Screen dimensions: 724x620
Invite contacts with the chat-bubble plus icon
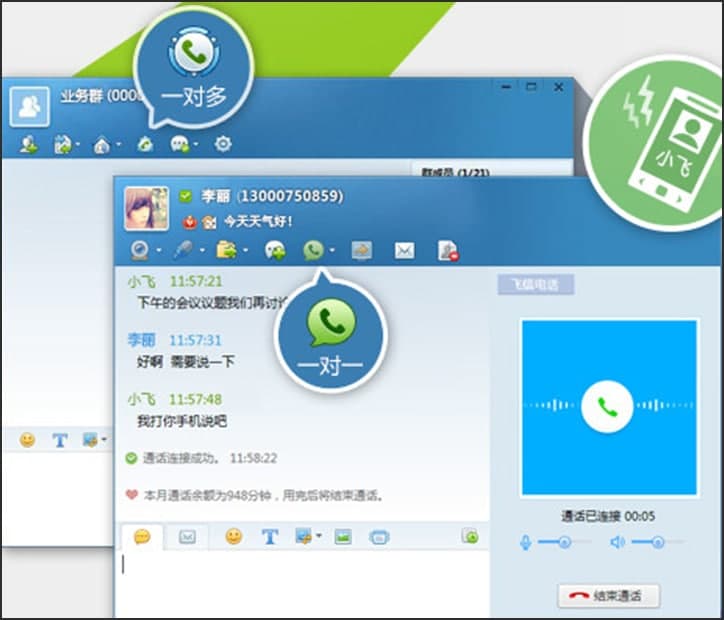pyautogui.click(x=275, y=251)
